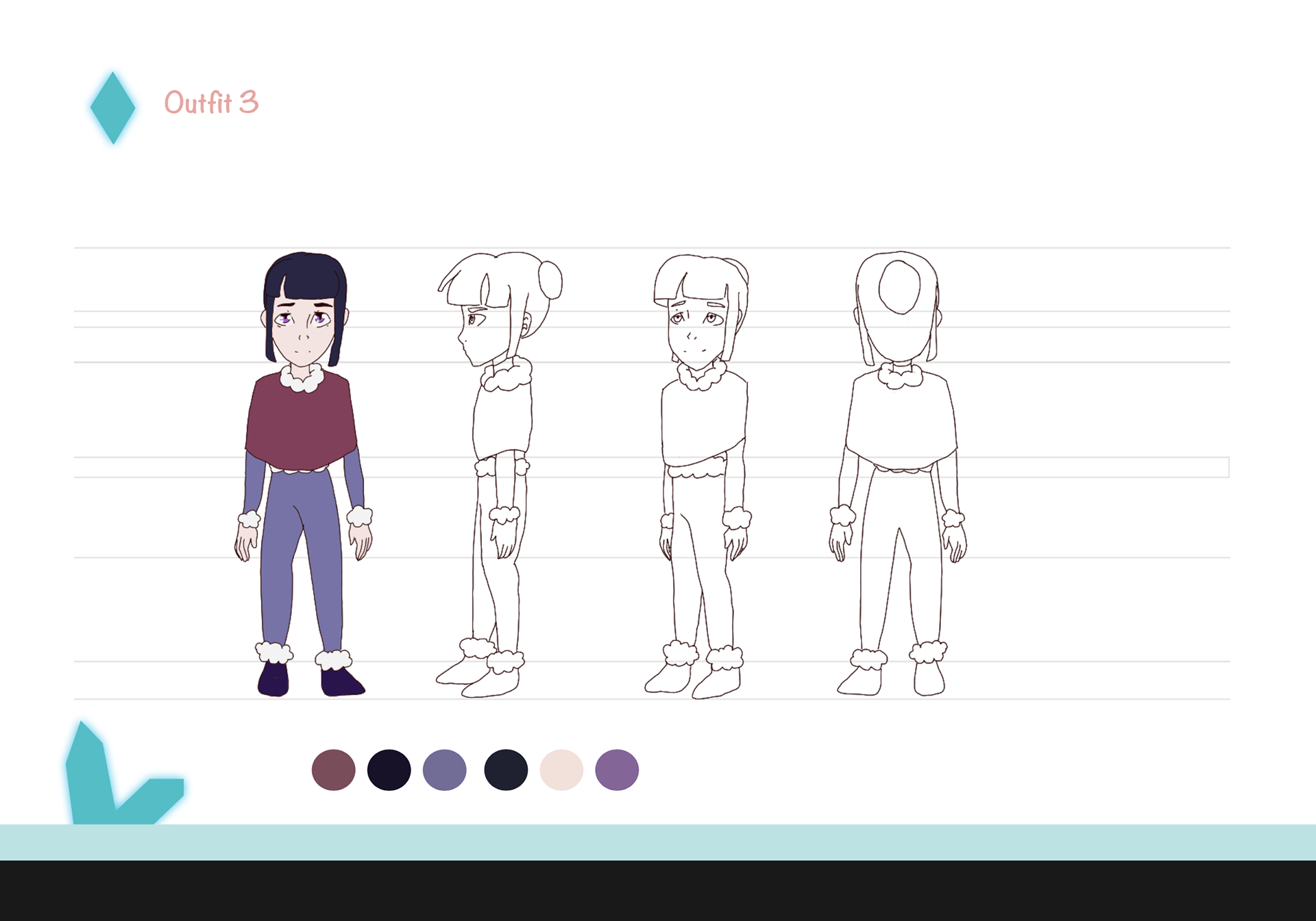
Task: Choose the pale skin-tone color swatch
Action: (x=561, y=770)
